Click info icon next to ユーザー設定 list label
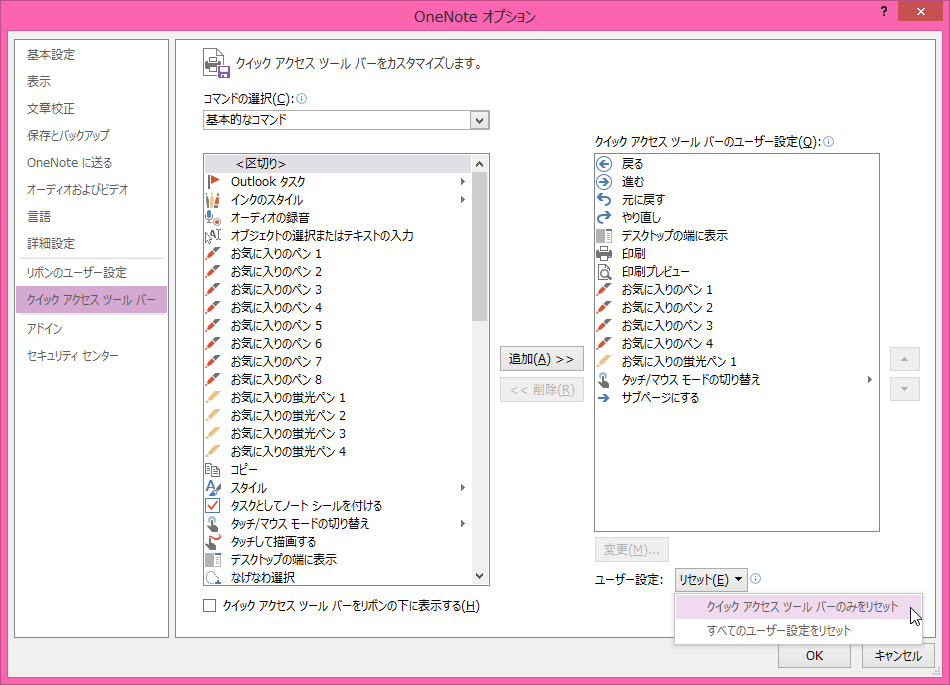The height and width of the screenshot is (685, 950). [828, 142]
